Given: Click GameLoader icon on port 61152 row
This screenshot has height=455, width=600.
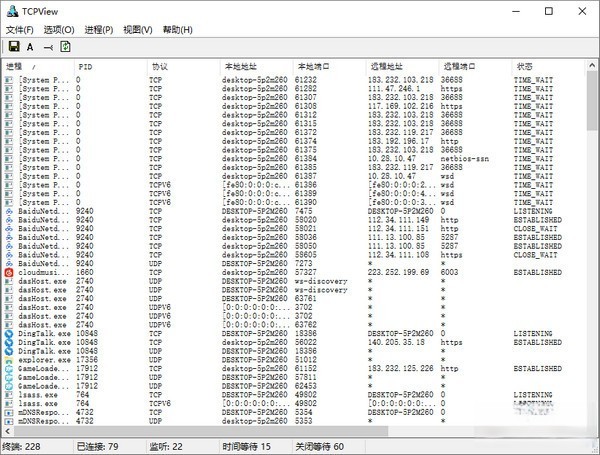Looking at the screenshot, I should (9, 369).
